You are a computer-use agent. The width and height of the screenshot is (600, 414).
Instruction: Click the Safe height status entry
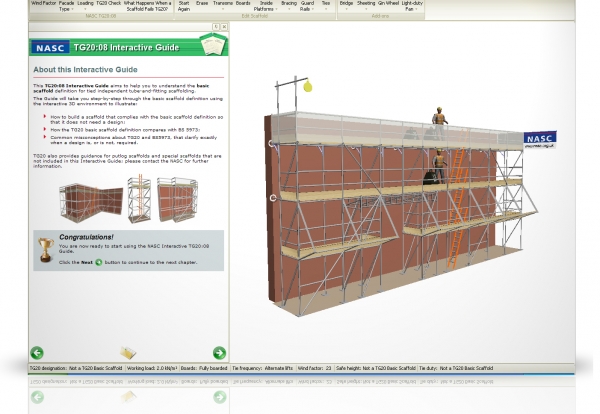pos(376,368)
